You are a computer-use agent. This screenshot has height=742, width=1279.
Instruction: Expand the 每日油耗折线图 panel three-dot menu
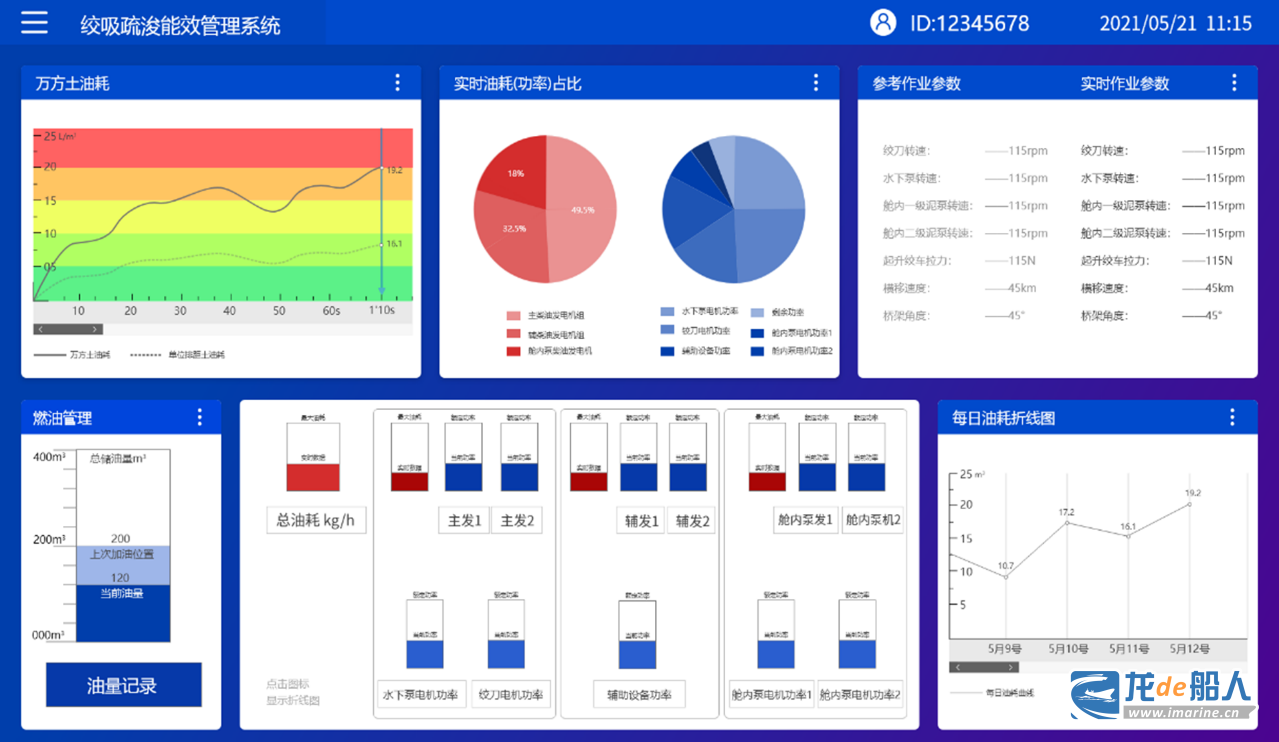pyautogui.click(x=1233, y=418)
